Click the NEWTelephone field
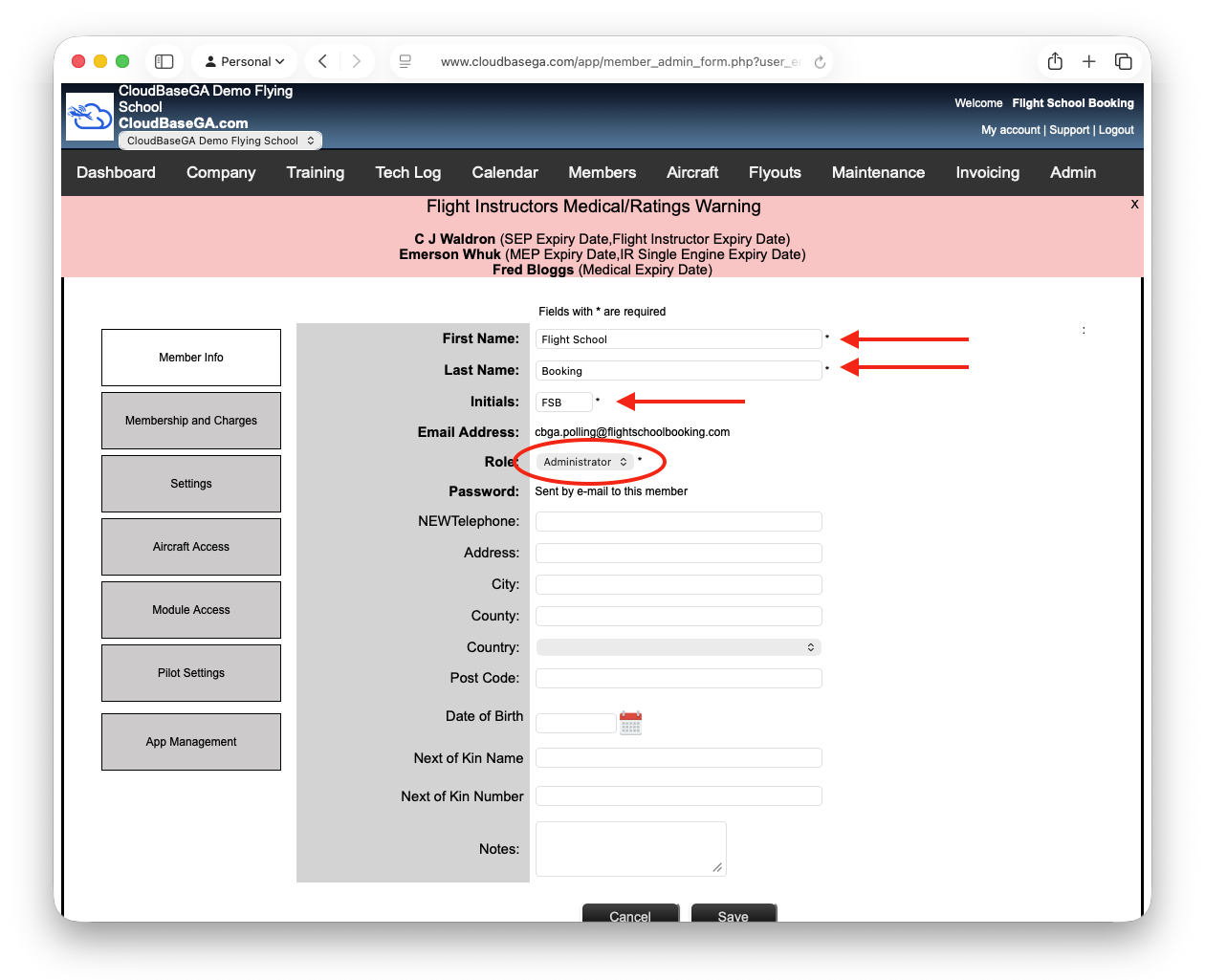Screen dimensions: 1205x980 pos(679,521)
